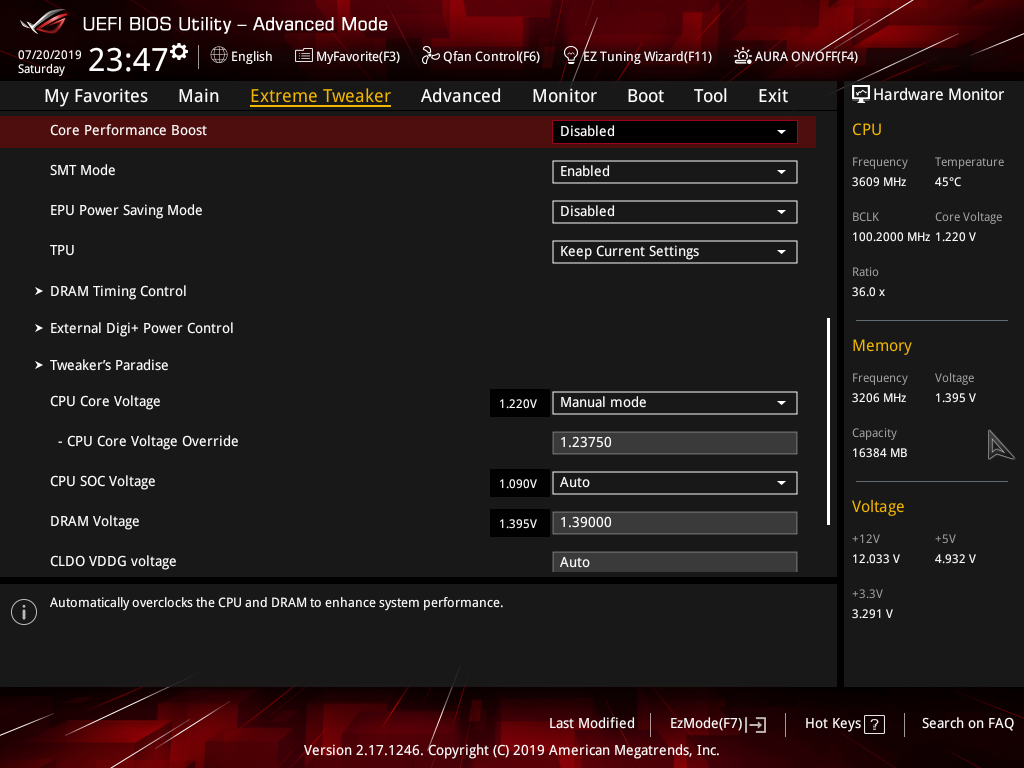The width and height of the screenshot is (1024, 768).
Task: Edit CLDO VDDG voltage Auto field
Action: 675,562
